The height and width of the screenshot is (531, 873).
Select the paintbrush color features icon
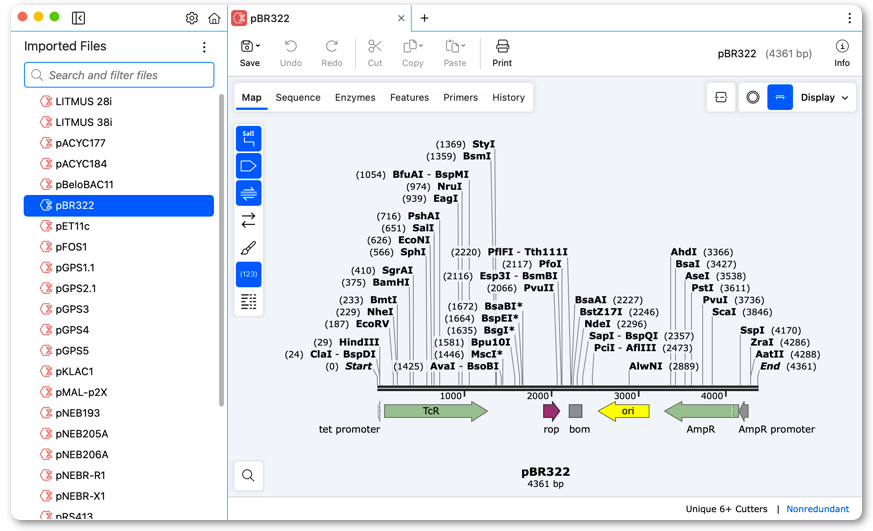pos(248,248)
